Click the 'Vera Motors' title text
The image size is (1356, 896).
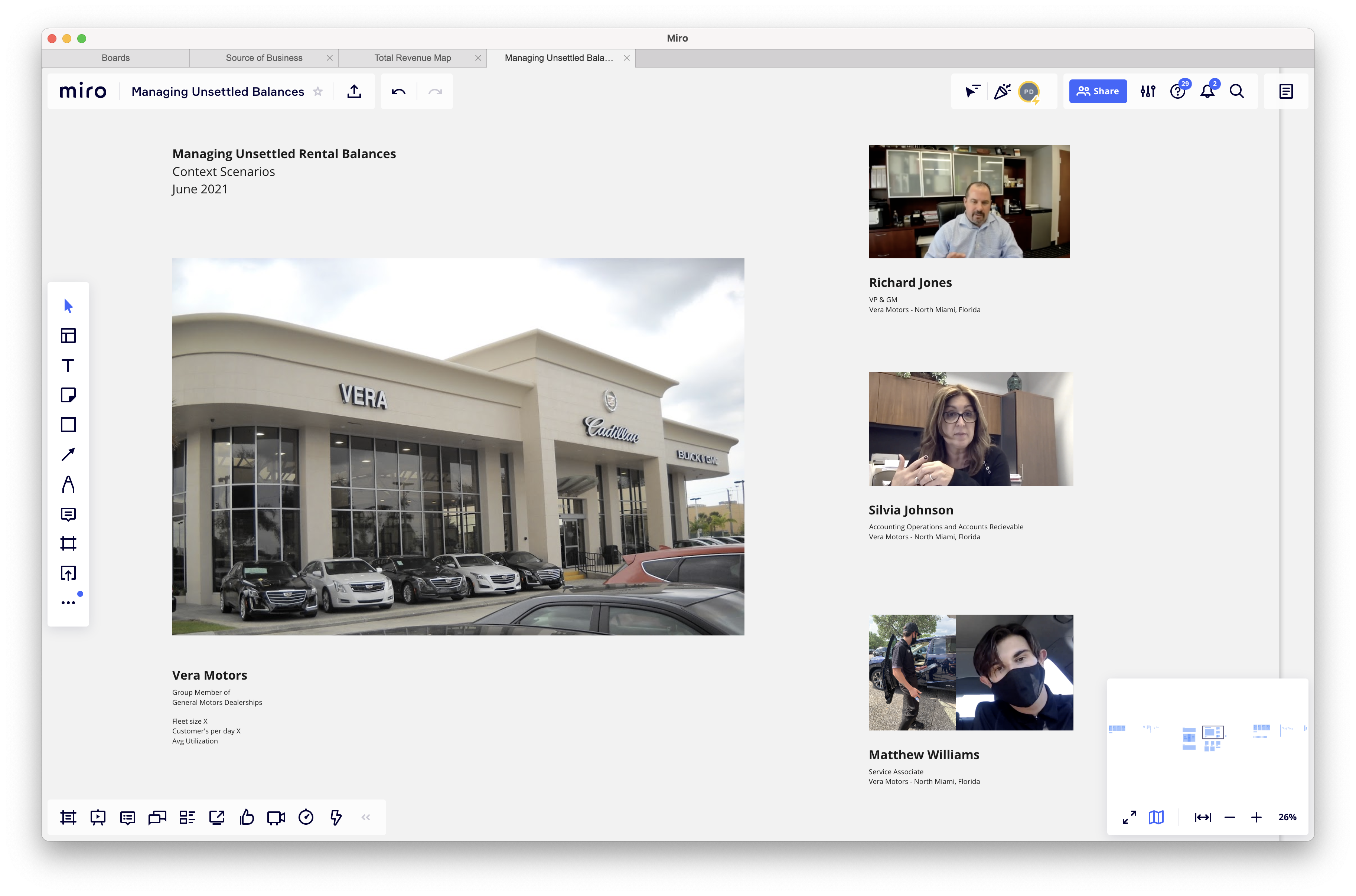click(209, 675)
